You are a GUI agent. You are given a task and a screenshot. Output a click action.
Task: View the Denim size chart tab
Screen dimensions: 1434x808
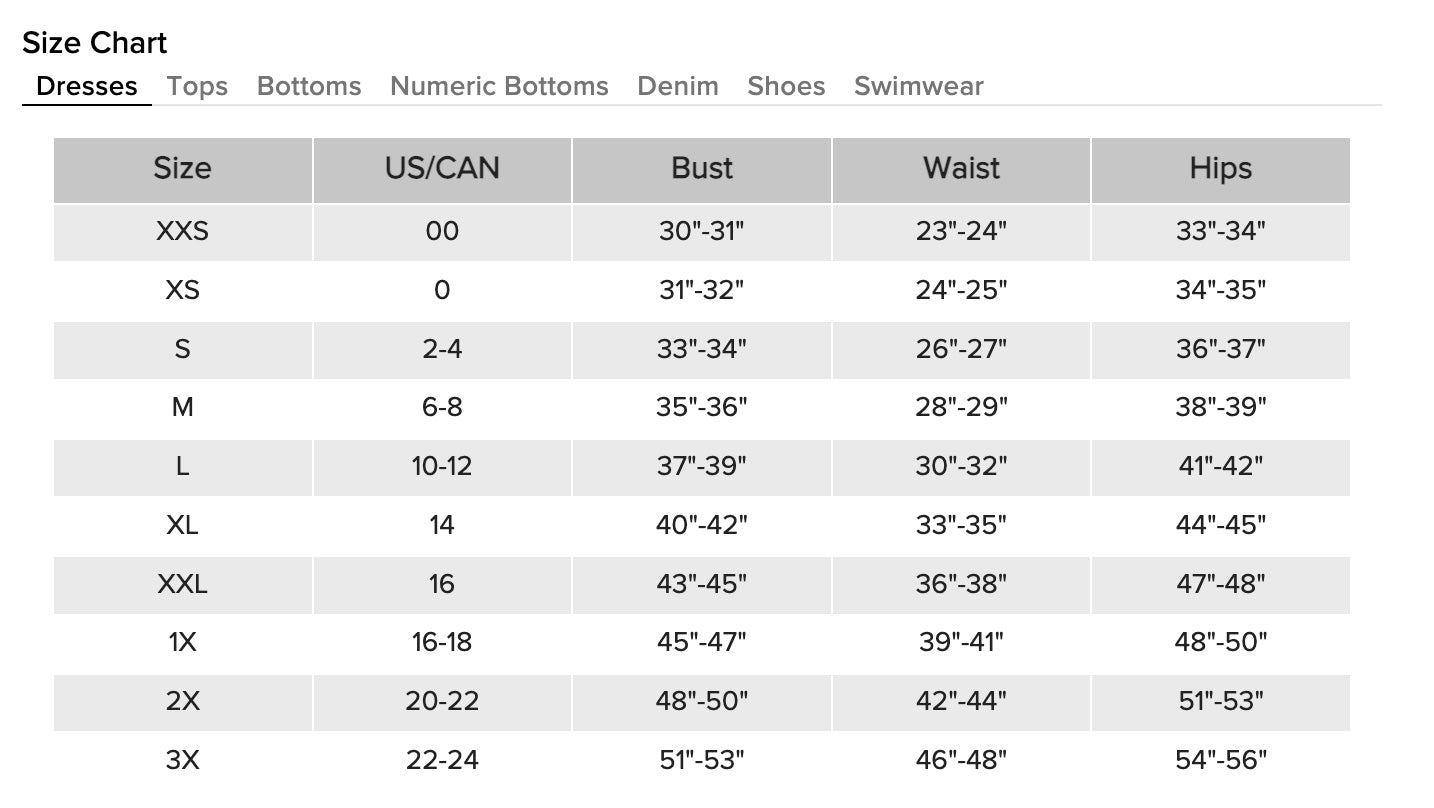click(678, 86)
